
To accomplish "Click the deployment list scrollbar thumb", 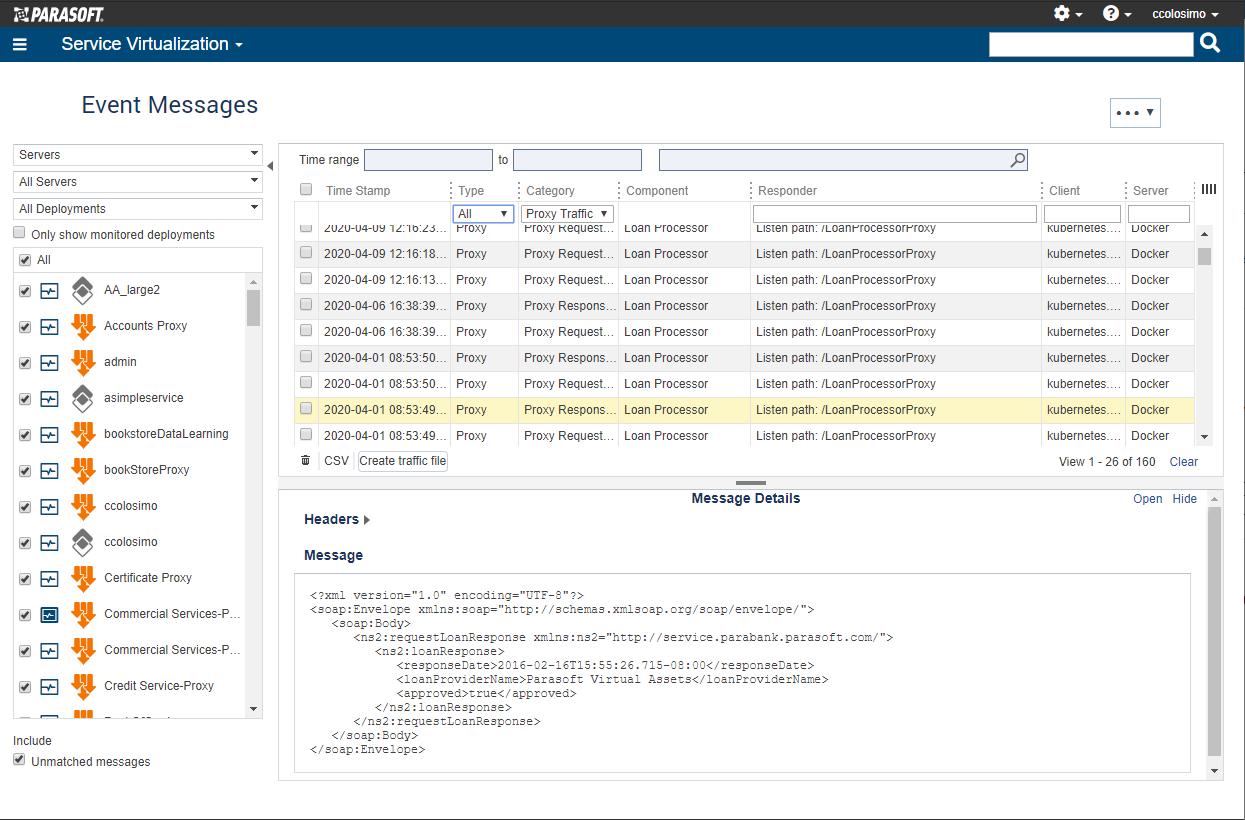I will (x=253, y=308).
